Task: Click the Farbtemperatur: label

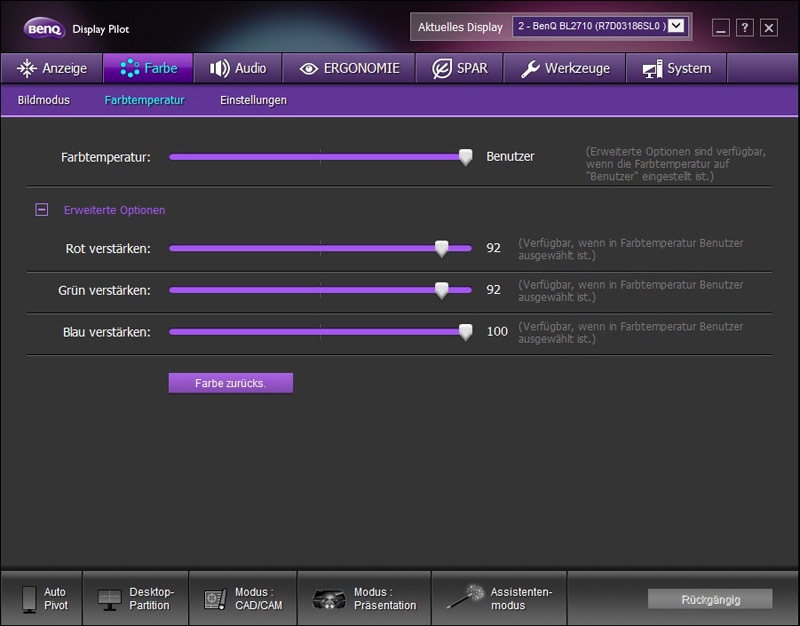Action: tap(106, 157)
